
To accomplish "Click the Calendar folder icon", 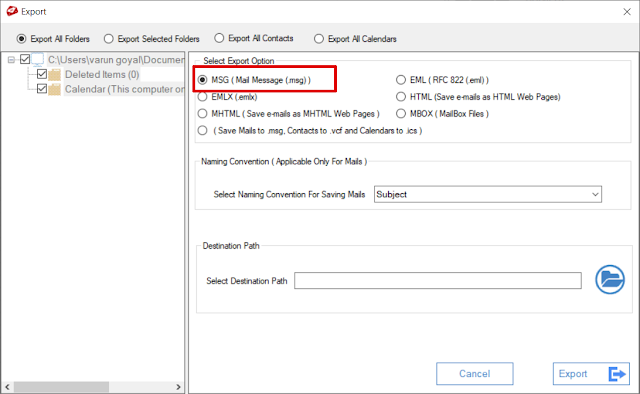I will pyautogui.click(x=54, y=89).
